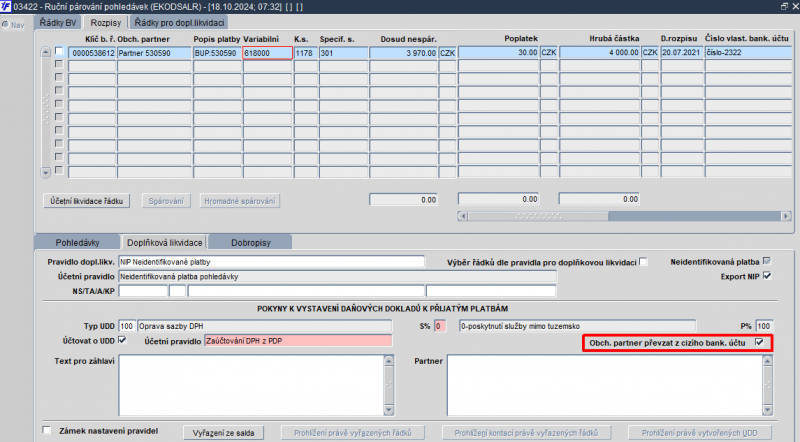Click bank account cell číslo-2322

pyautogui.click(x=748, y=52)
